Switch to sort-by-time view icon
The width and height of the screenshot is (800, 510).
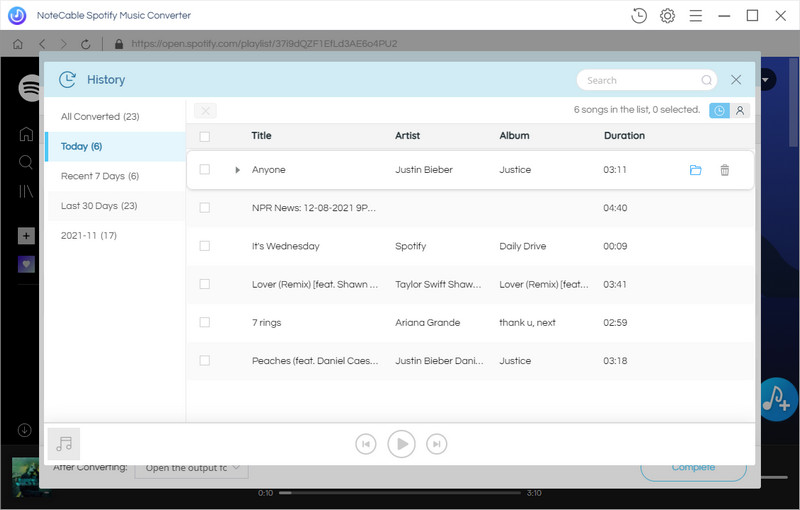(719, 110)
